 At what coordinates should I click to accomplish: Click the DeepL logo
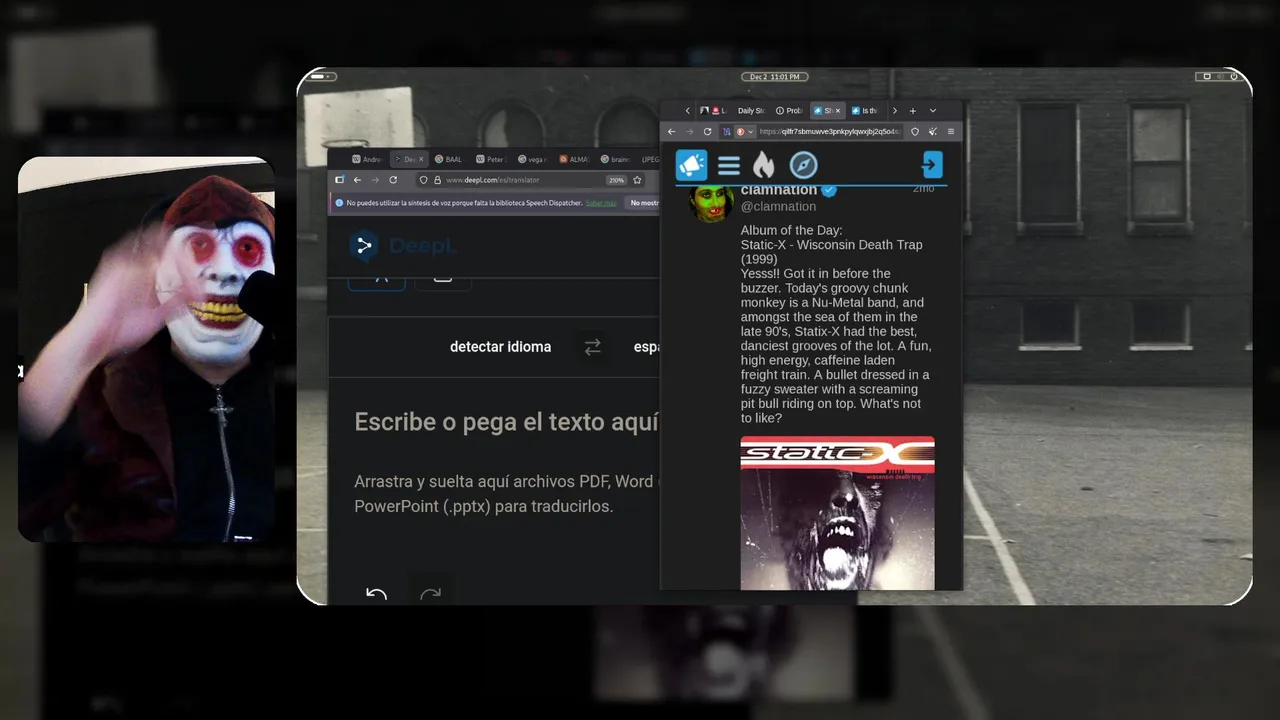(x=403, y=245)
